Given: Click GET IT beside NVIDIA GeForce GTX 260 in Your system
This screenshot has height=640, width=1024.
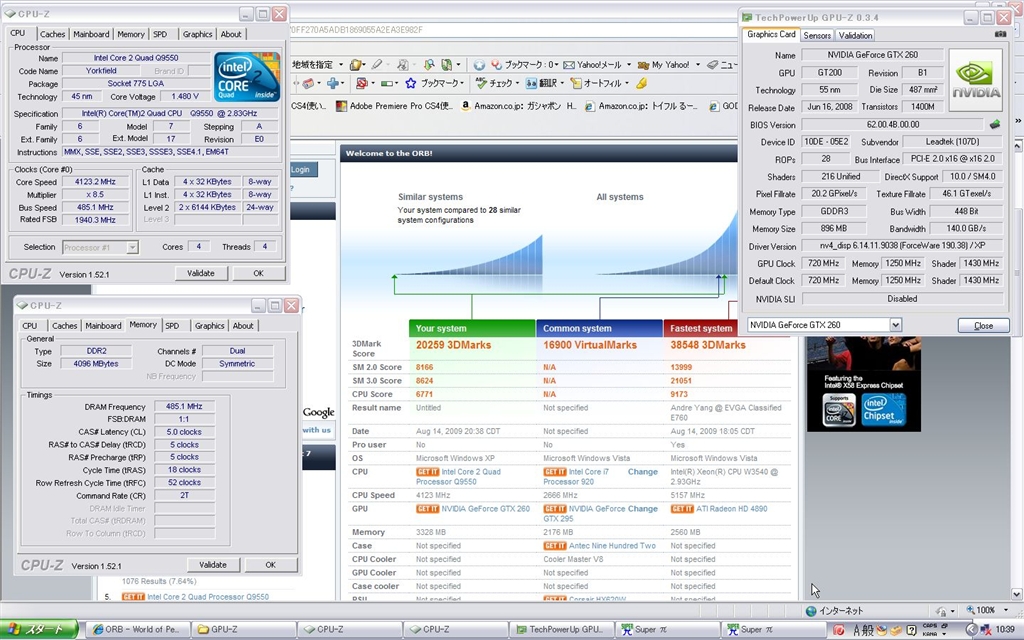Looking at the screenshot, I should click(427, 509).
